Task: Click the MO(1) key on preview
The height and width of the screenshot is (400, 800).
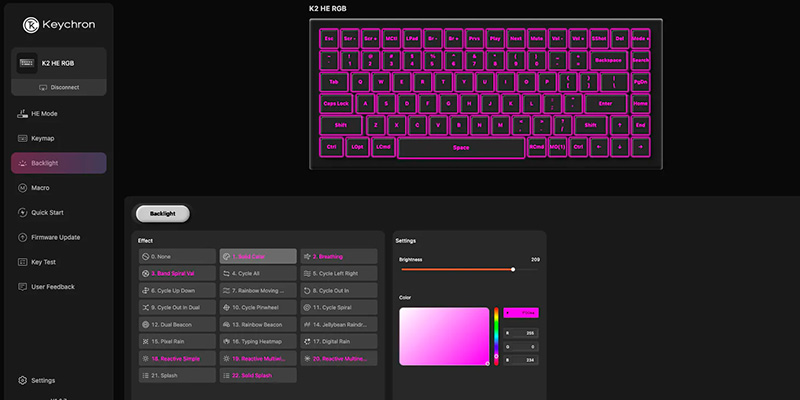Action: [x=557, y=148]
